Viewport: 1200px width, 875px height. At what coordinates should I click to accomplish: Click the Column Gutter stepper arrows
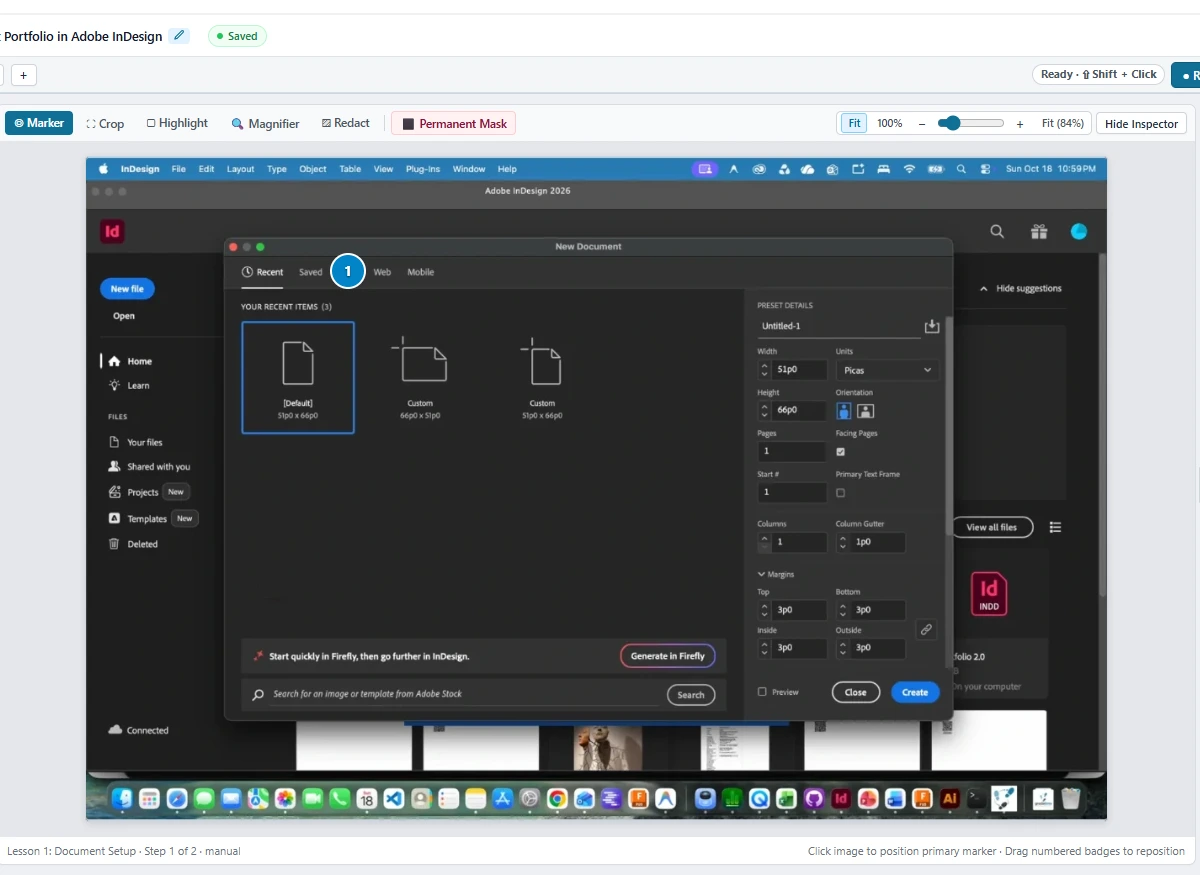843,542
